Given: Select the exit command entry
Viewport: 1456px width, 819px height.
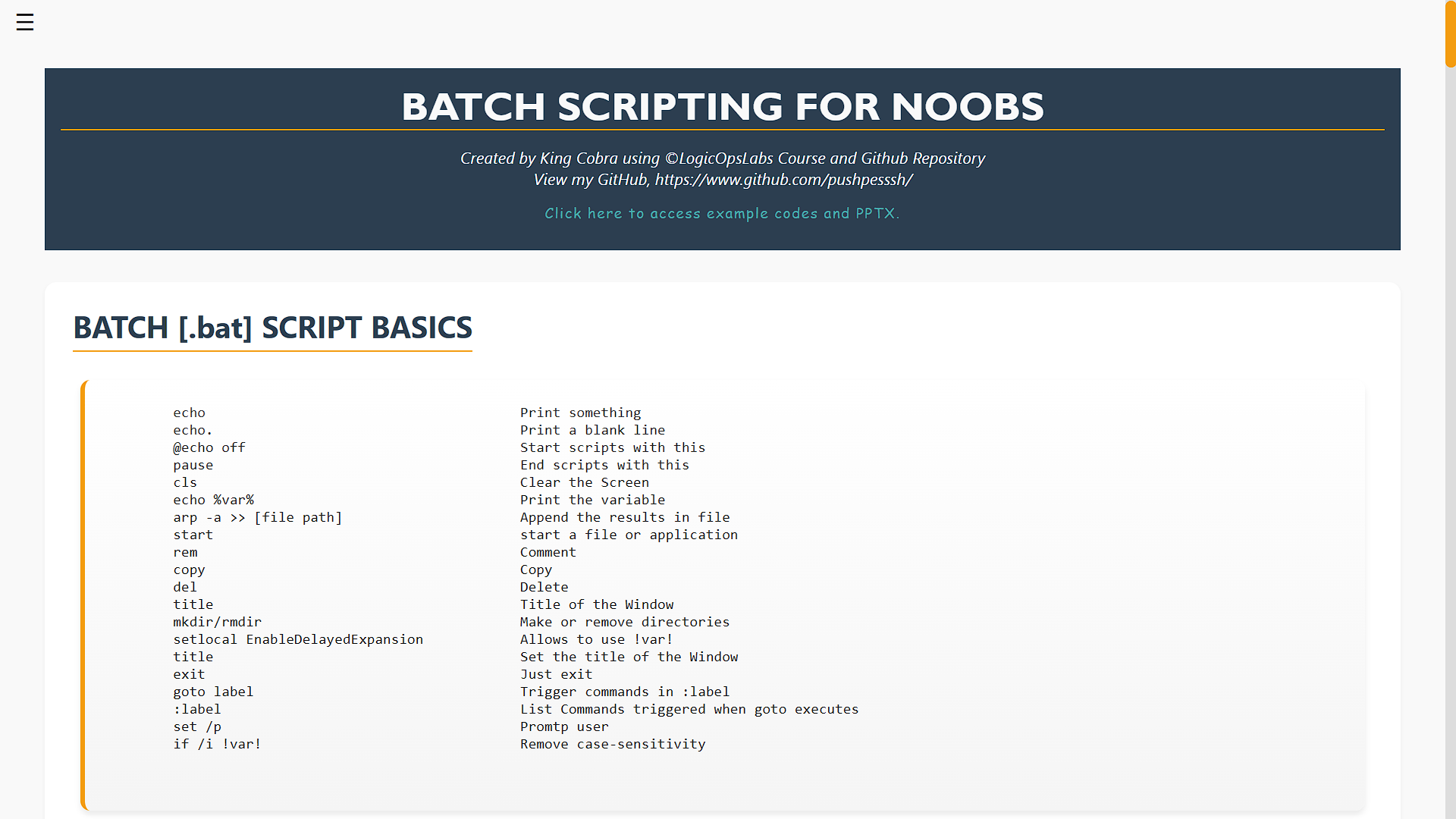Looking at the screenshot, I should [x=189, y=674].
